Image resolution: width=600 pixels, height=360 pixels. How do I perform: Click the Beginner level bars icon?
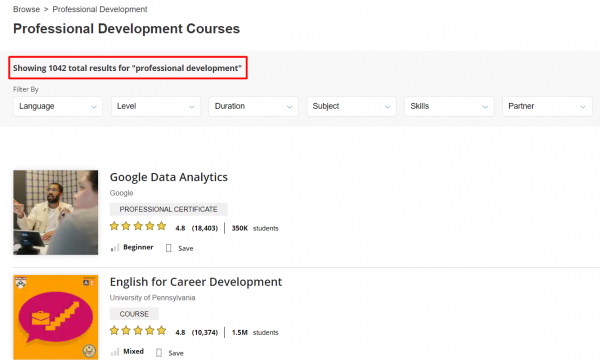(115, 248)
